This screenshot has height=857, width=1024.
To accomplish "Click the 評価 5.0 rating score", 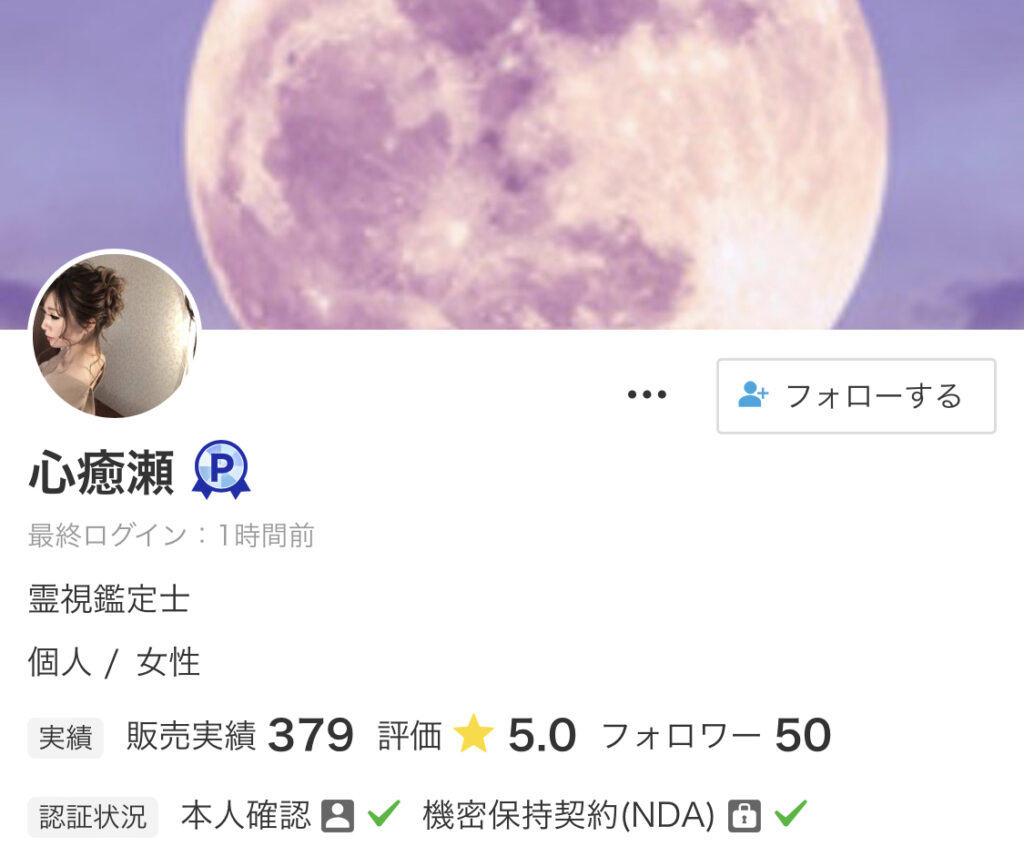I will point(477,735).
